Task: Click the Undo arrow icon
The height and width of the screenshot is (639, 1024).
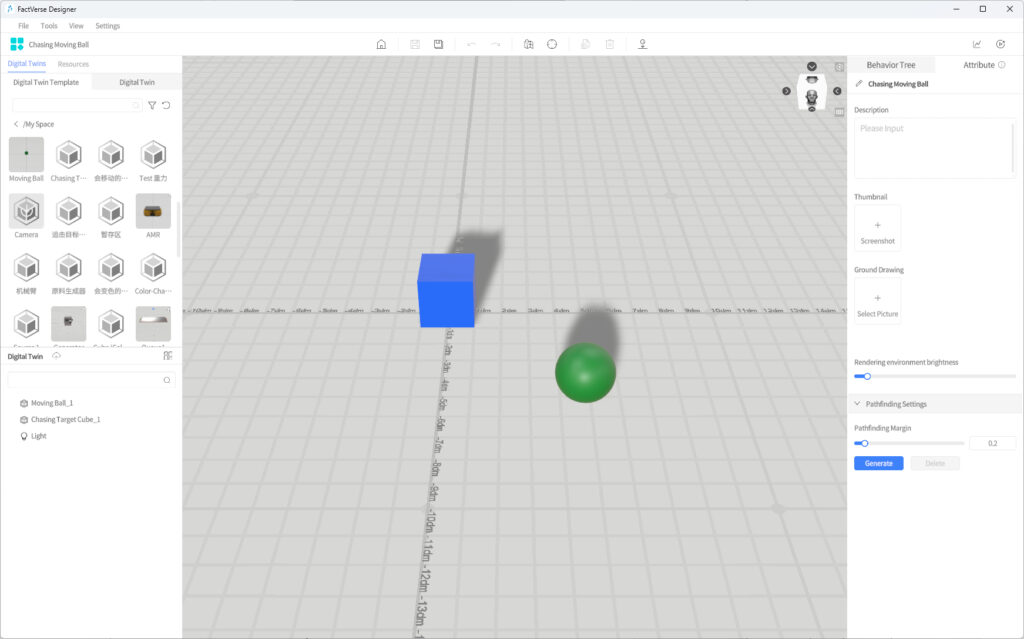Action: pos(471,44)
